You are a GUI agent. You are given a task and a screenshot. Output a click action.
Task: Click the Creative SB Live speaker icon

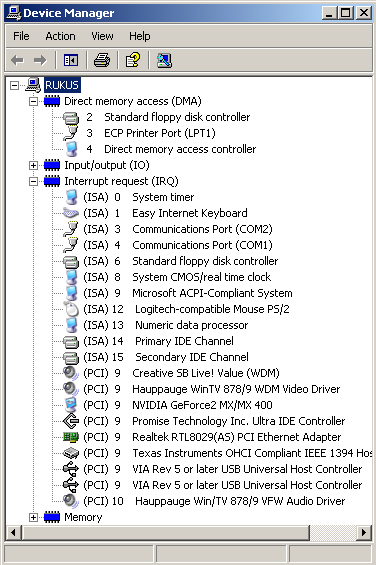point(71,373)
